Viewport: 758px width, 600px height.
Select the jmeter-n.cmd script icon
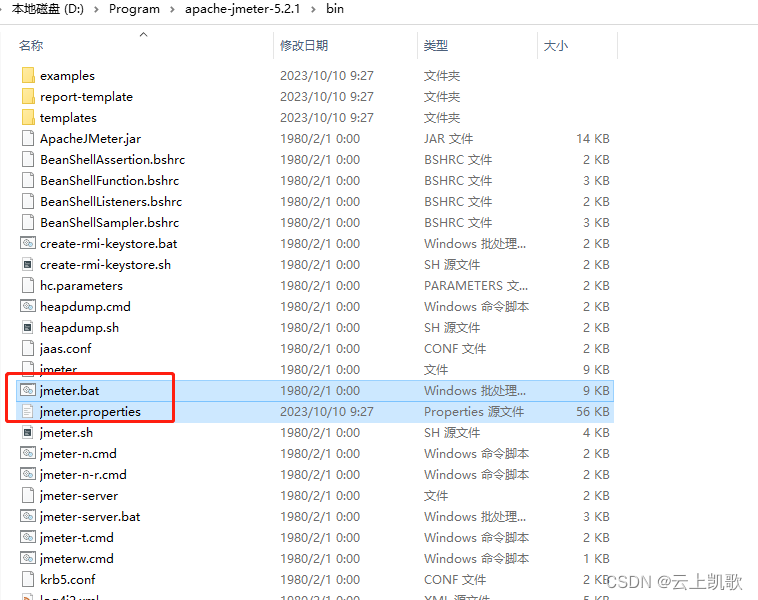coord(28,454)
